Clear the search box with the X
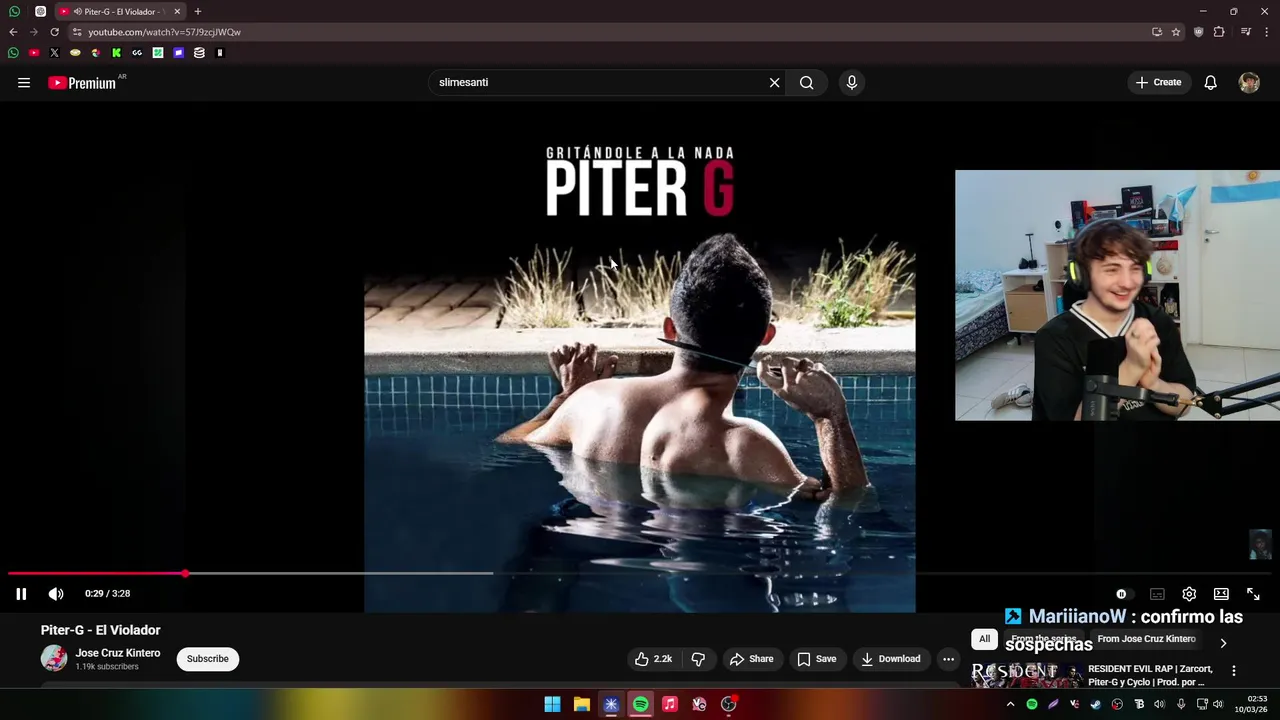This screenshot has width=1280, height=720. (x=774, y=83)
